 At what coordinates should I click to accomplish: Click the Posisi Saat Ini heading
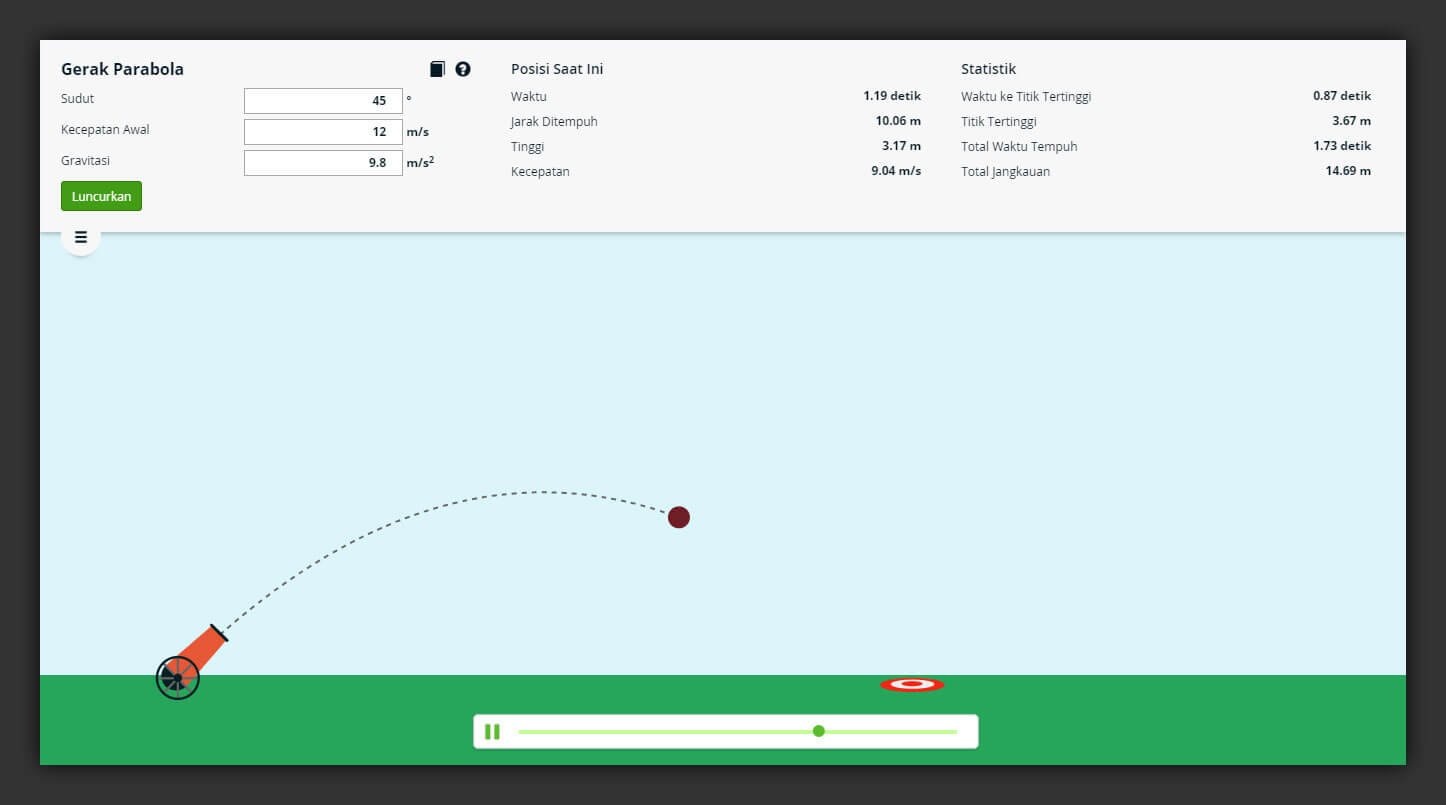(x=557, y=69)
